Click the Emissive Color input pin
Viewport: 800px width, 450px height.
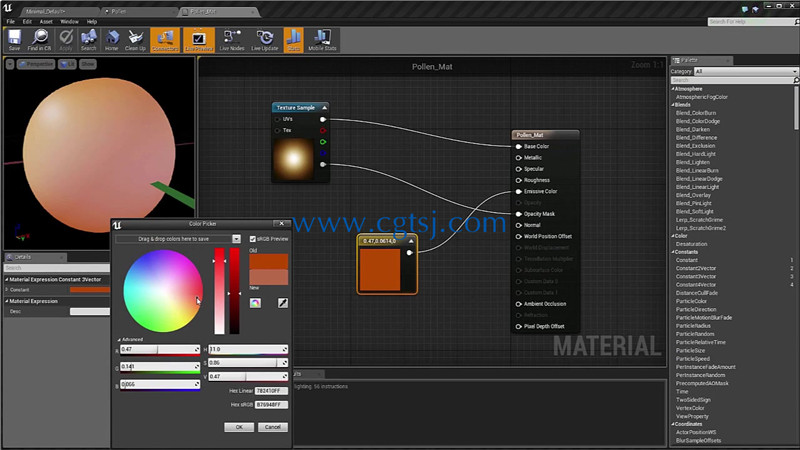[518, 191]
